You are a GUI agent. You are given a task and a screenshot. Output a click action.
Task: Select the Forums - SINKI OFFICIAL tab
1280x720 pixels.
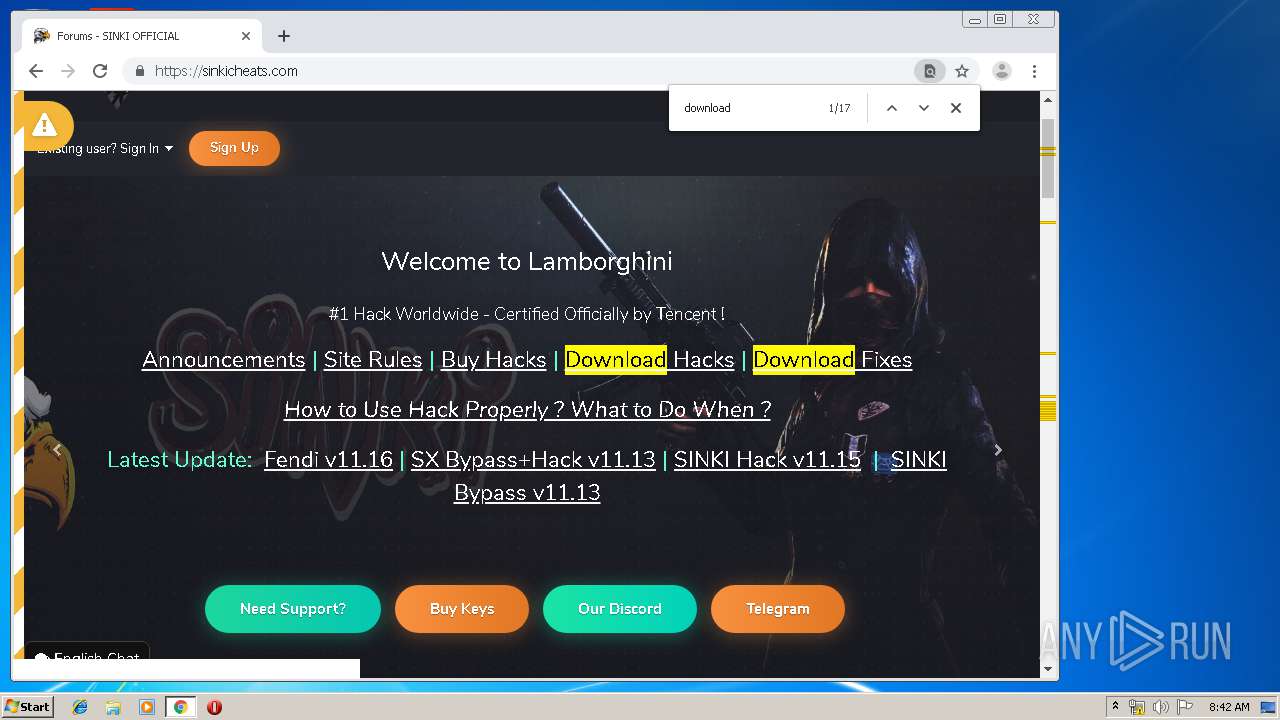coord(140,36)
